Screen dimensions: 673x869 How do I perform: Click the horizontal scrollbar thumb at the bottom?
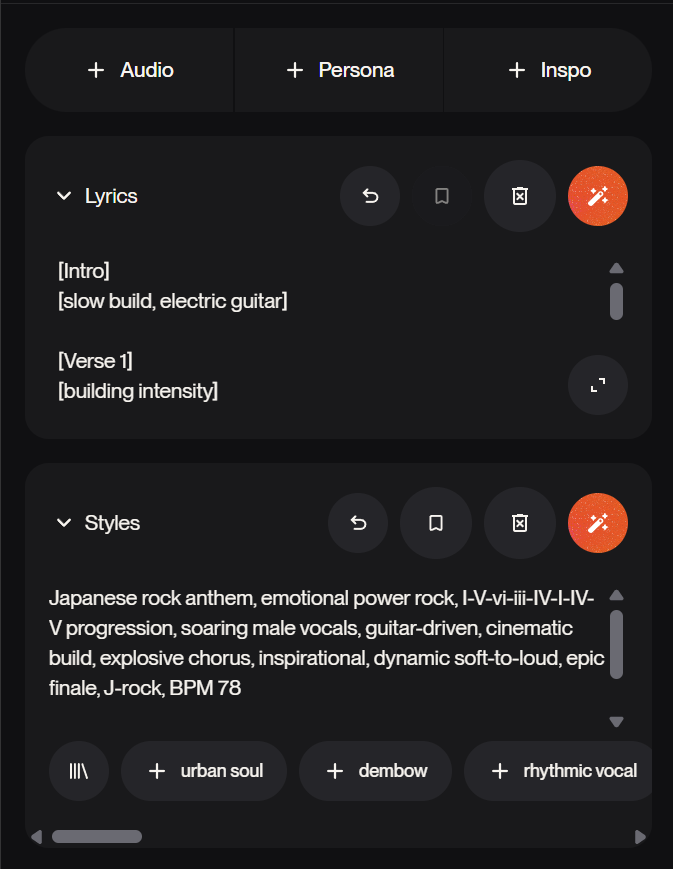coord(97,836)
